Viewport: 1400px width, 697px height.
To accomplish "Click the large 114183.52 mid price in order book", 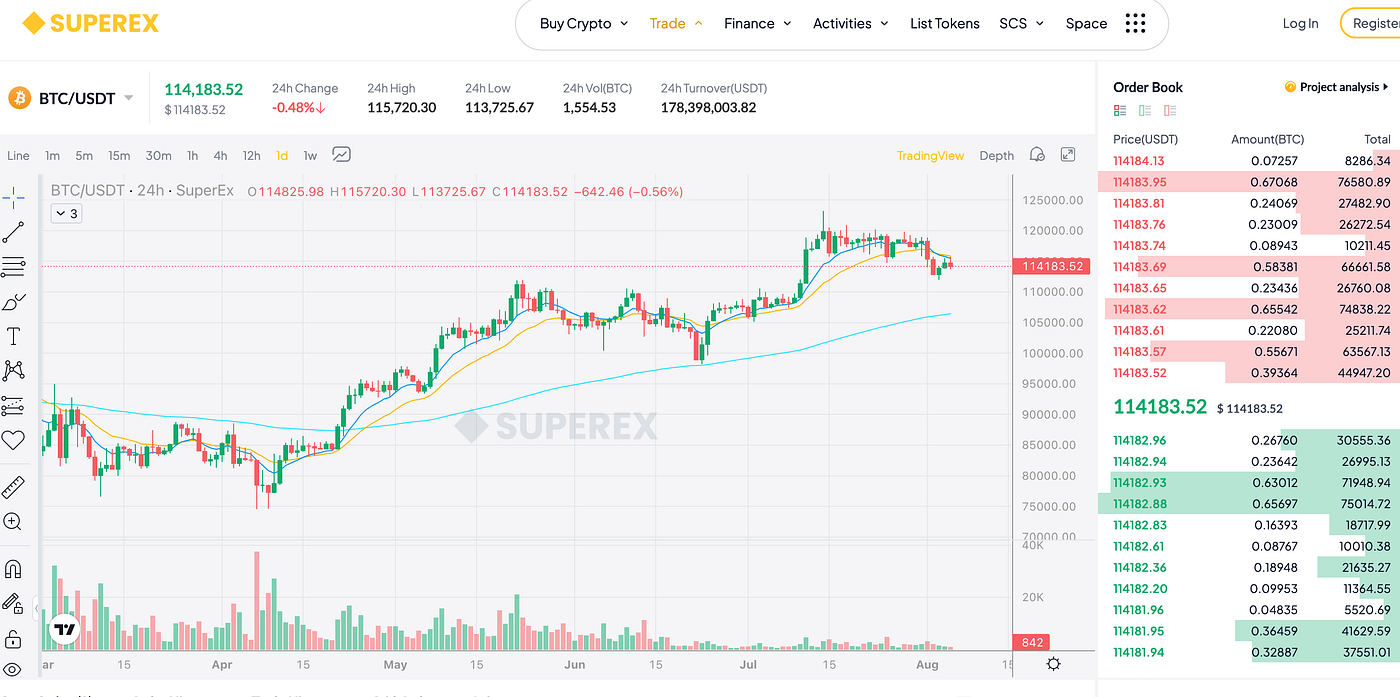I will (x=1160, y=406).
